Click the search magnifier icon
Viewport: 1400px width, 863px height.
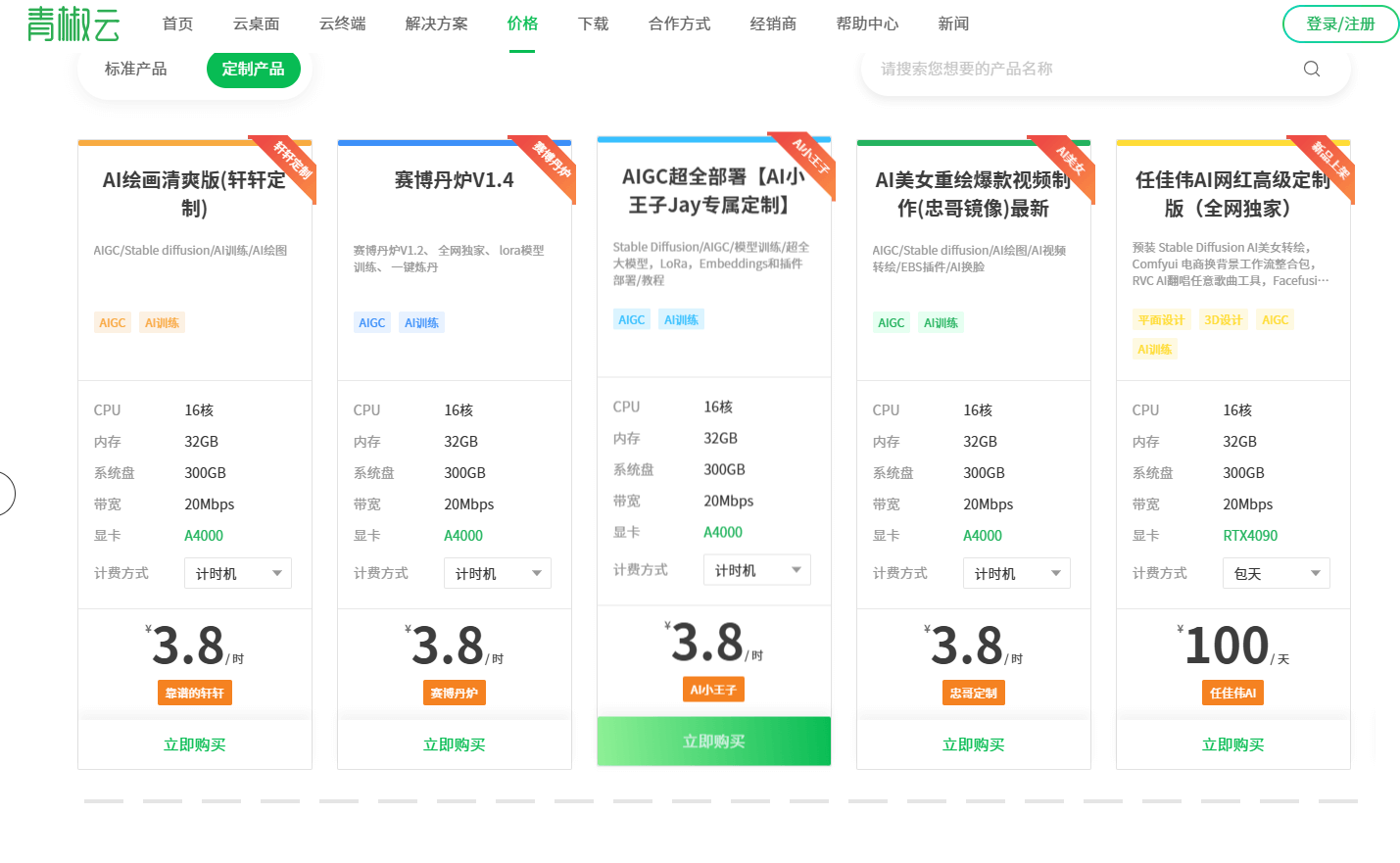[x=1312, y=69]
